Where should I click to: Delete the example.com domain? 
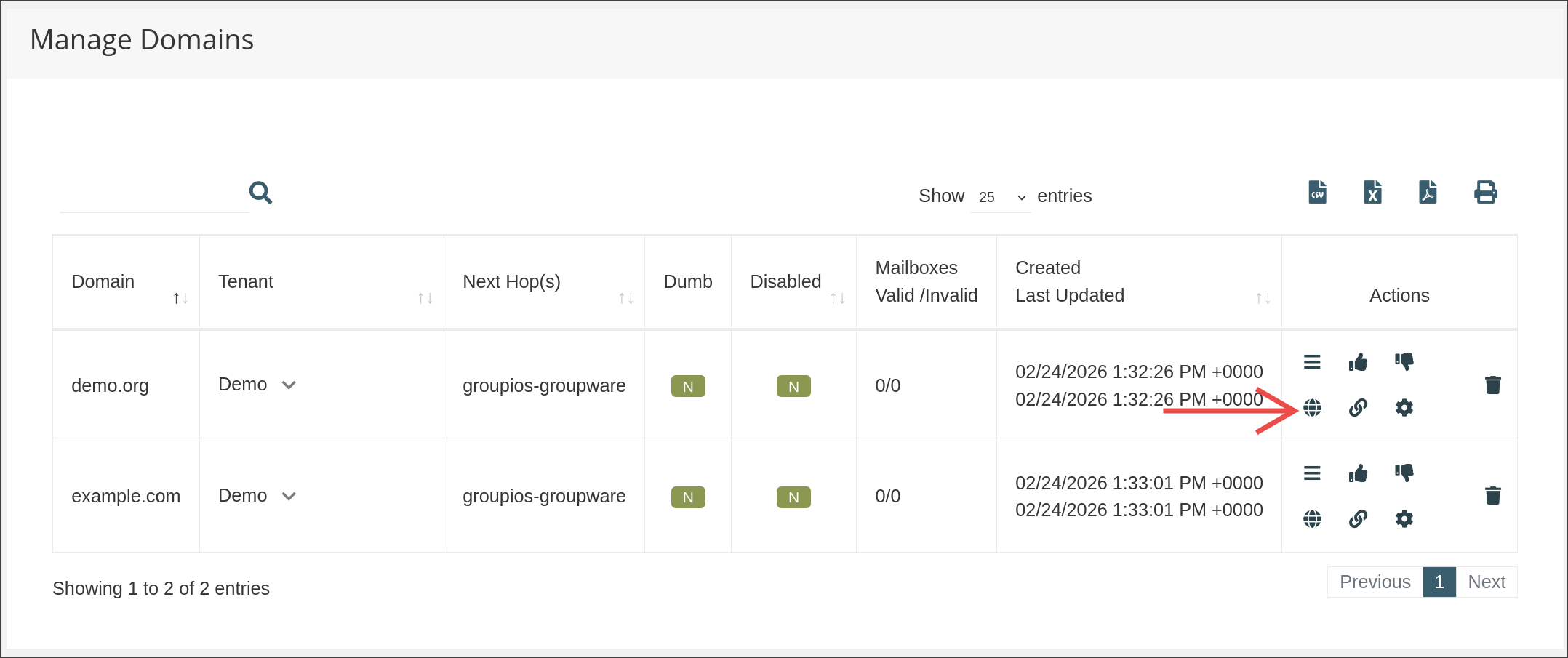tap(1492, 496)
